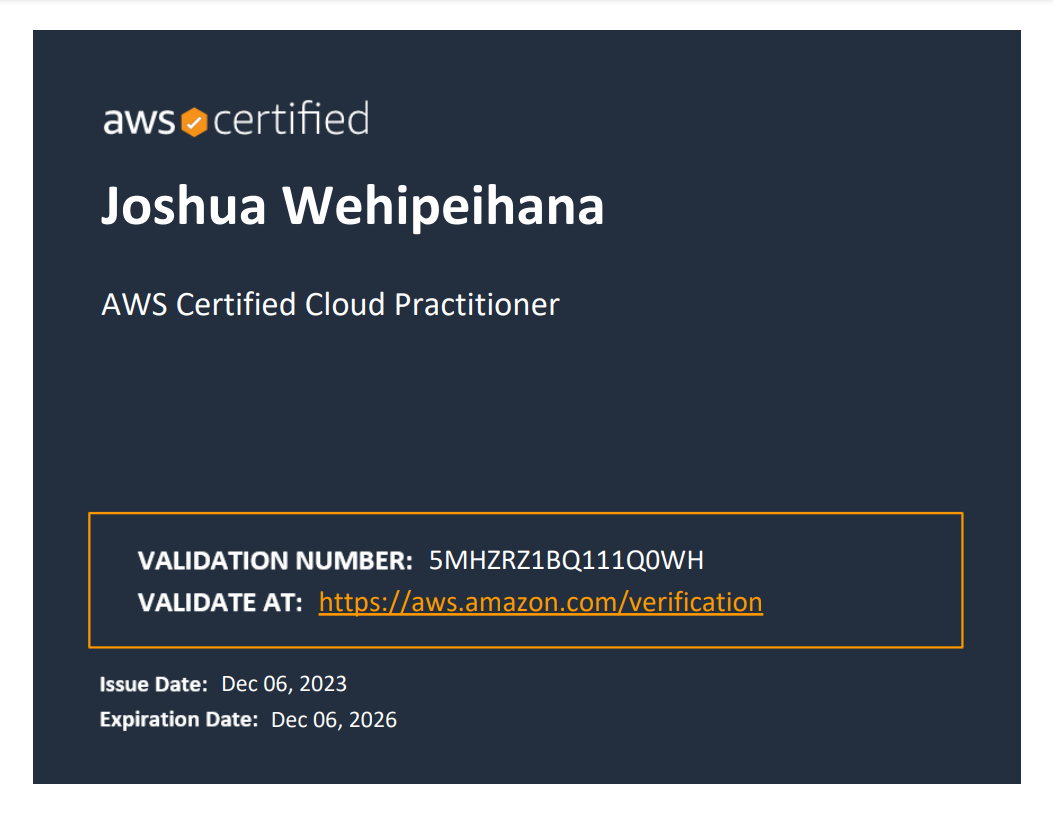Open the aws.amazon.com/verification link
The image size is (1053, 813).
[x=541, y=602]
